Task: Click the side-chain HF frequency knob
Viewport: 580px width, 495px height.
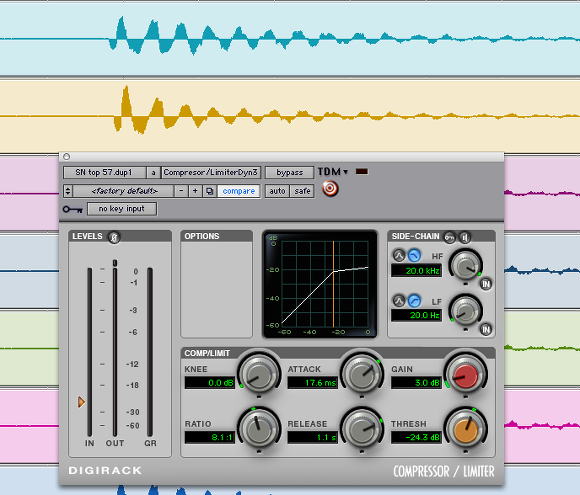Action: [465, 266]
